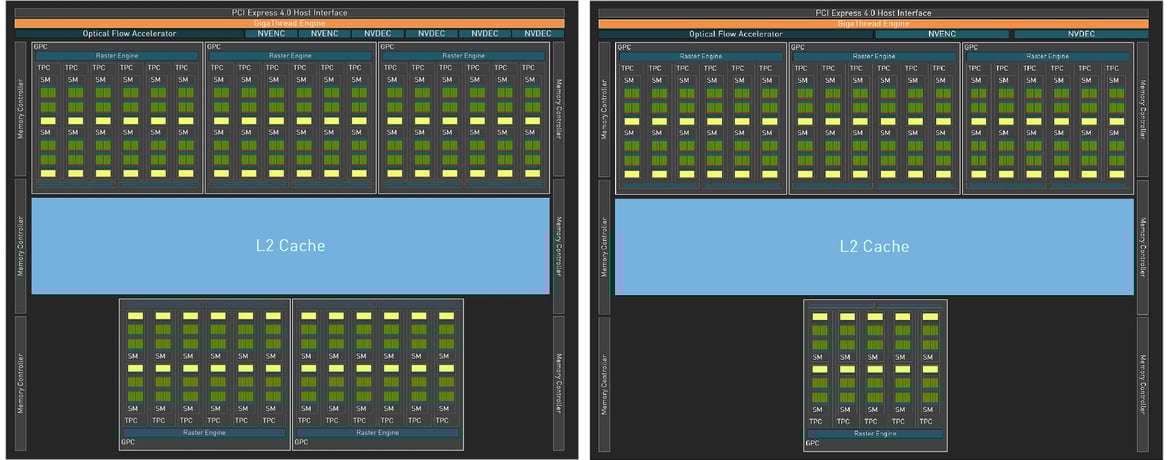Click PCI Express 4.0 Host Interface in right diagram

pos(874,13)
